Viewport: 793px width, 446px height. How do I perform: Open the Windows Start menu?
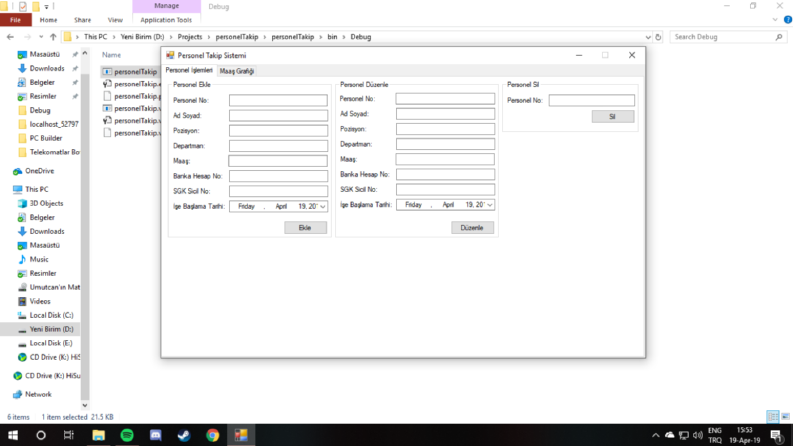(x=13, y=435)
